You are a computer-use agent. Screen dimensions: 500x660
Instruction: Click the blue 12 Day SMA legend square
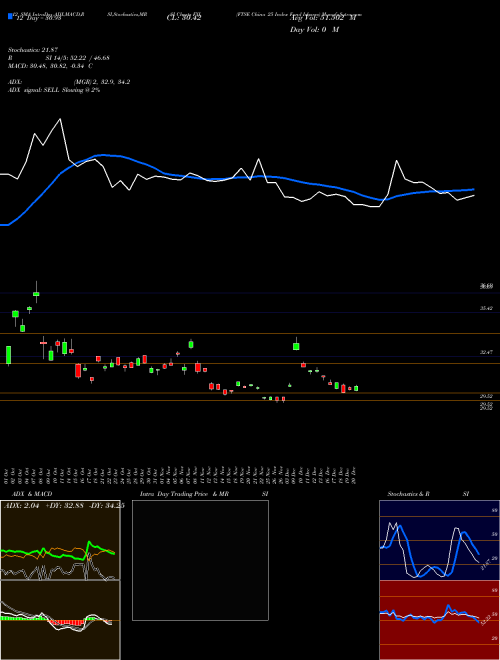[10, 16]
